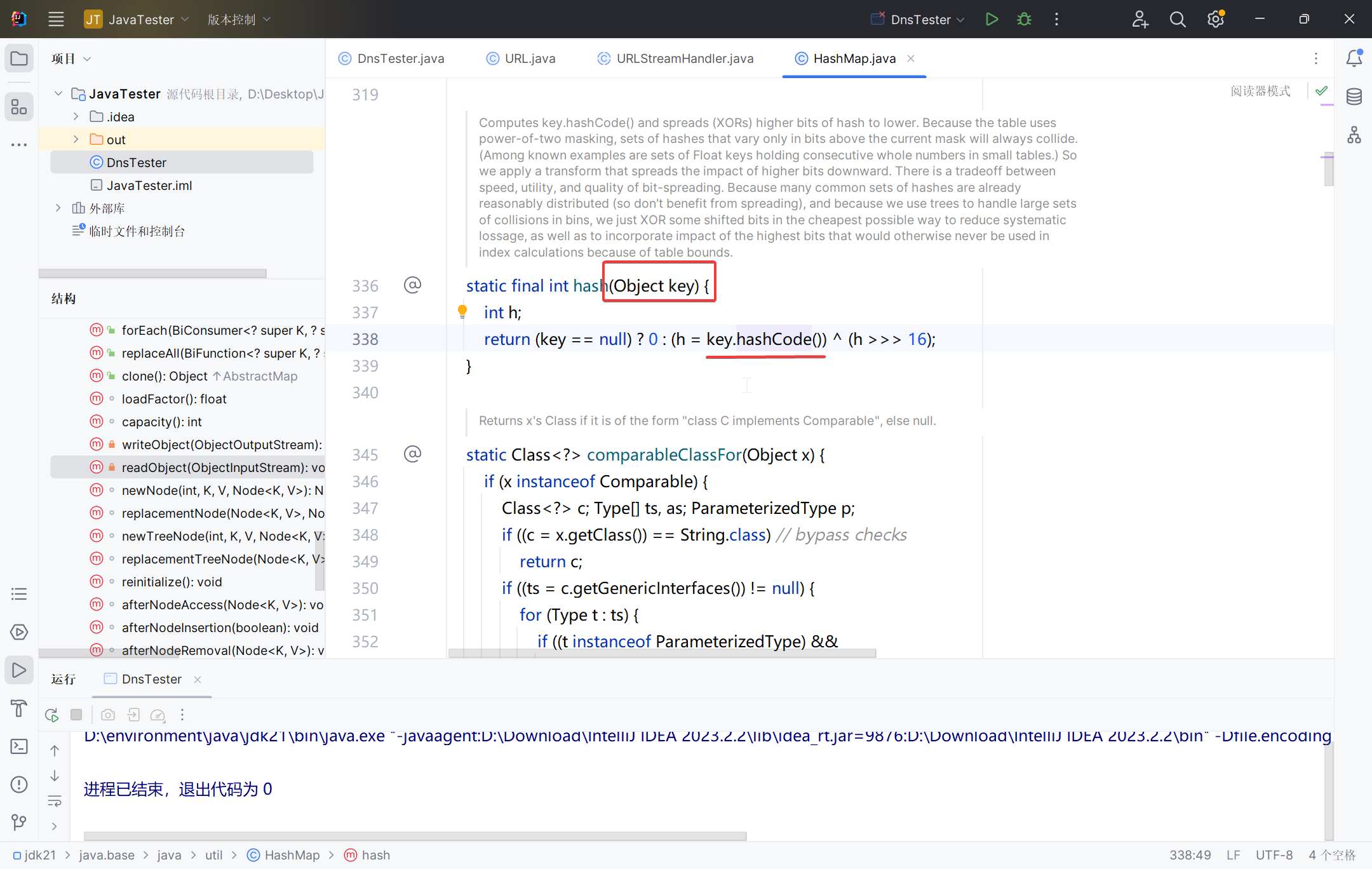Toggle Reader mode (阅读器模式)
Screen dimensions: 1372x869
(x=1260, y=91)
